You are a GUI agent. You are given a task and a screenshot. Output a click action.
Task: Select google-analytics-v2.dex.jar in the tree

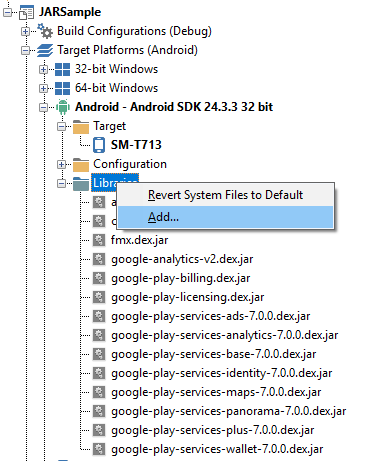pos(182,259)
